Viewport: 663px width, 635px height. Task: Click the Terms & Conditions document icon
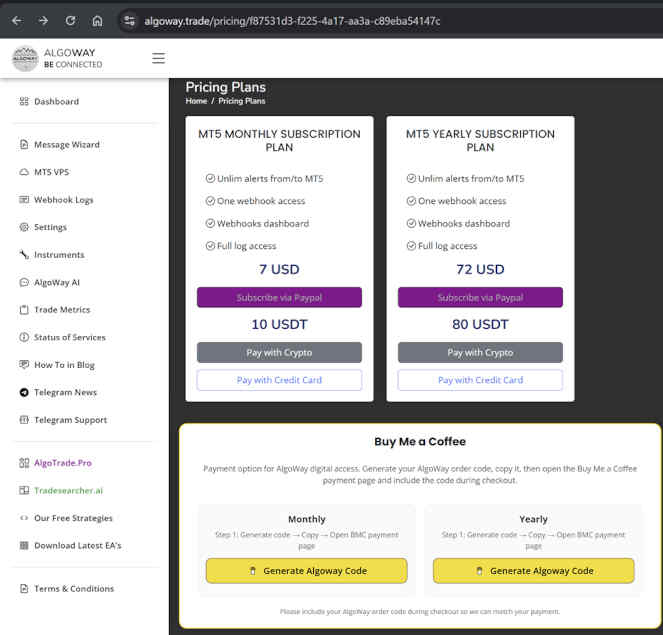point(24,588)
